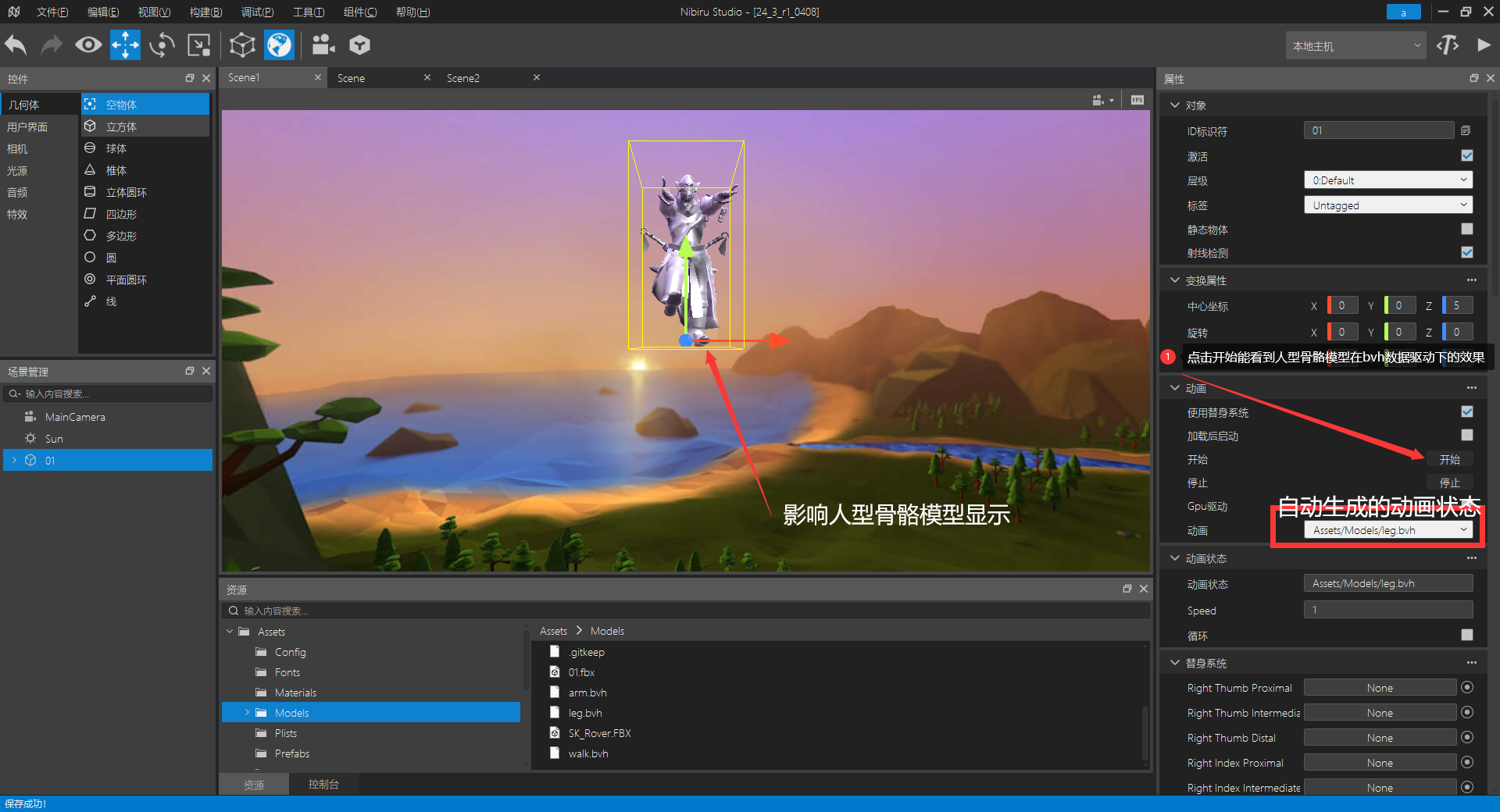
Task: Select walk.bvh in the Models folder
Action: coord(588,753)
